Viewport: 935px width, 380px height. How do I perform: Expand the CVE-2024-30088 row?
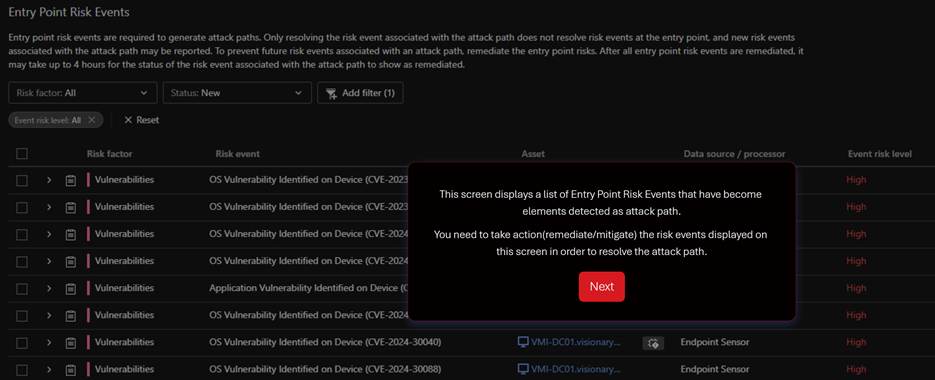(49, 369)
